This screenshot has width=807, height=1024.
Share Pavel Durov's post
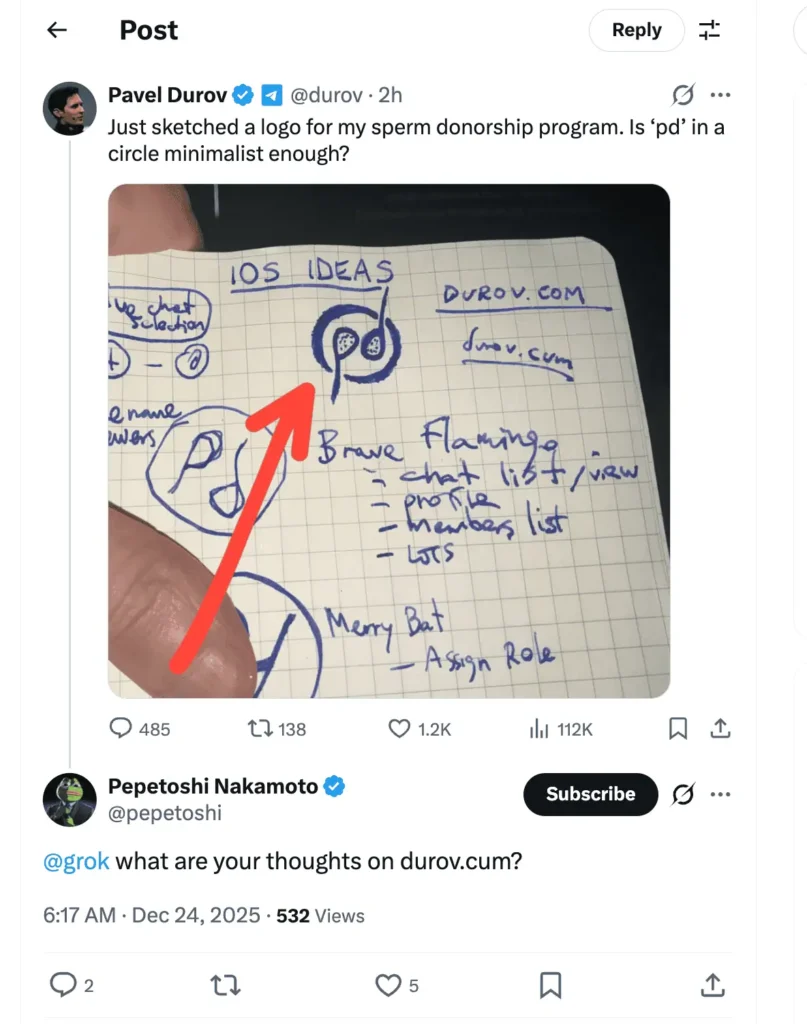[x=722, y=729]
